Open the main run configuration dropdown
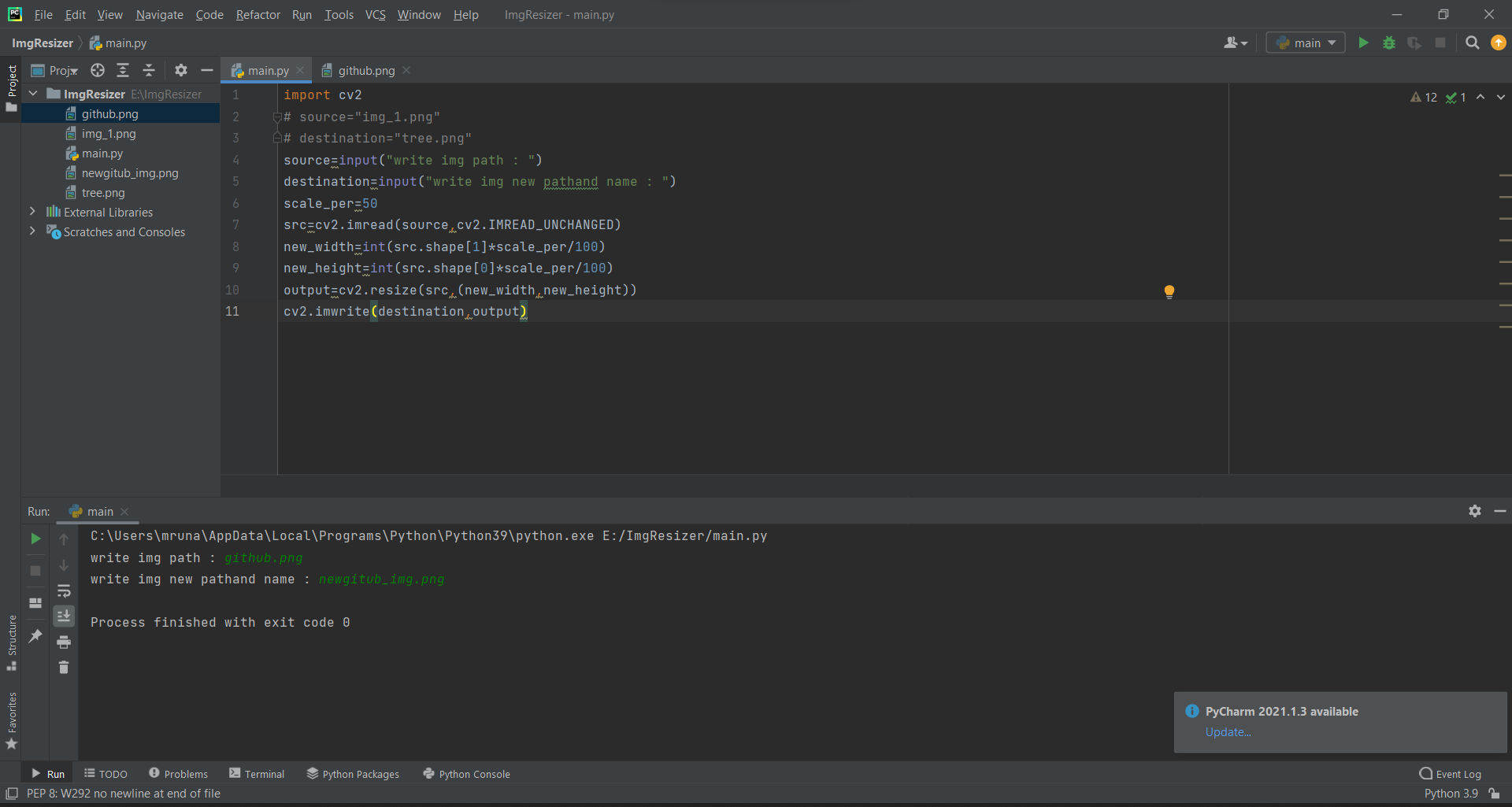Image resolution: width=1512 pixels, height=807 pixels. [x=1305, y=43]
